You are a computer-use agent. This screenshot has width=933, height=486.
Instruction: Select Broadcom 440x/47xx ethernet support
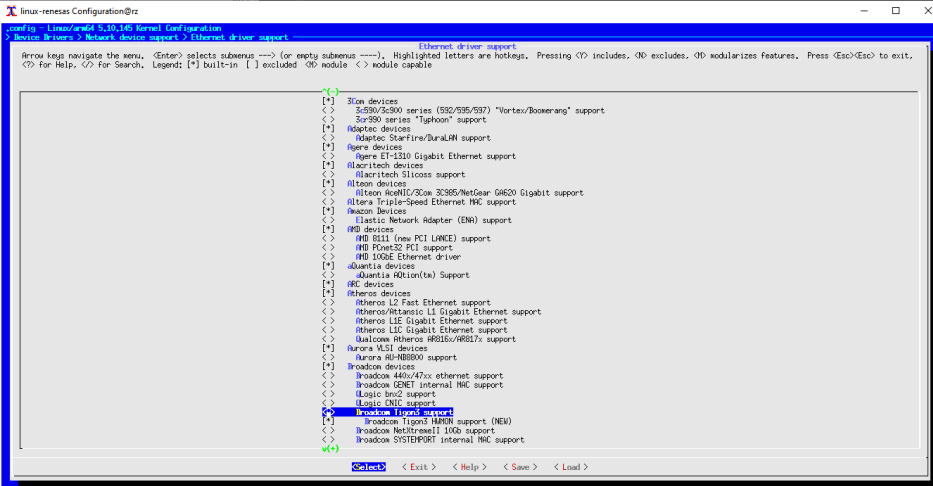[x=429, y=376]
